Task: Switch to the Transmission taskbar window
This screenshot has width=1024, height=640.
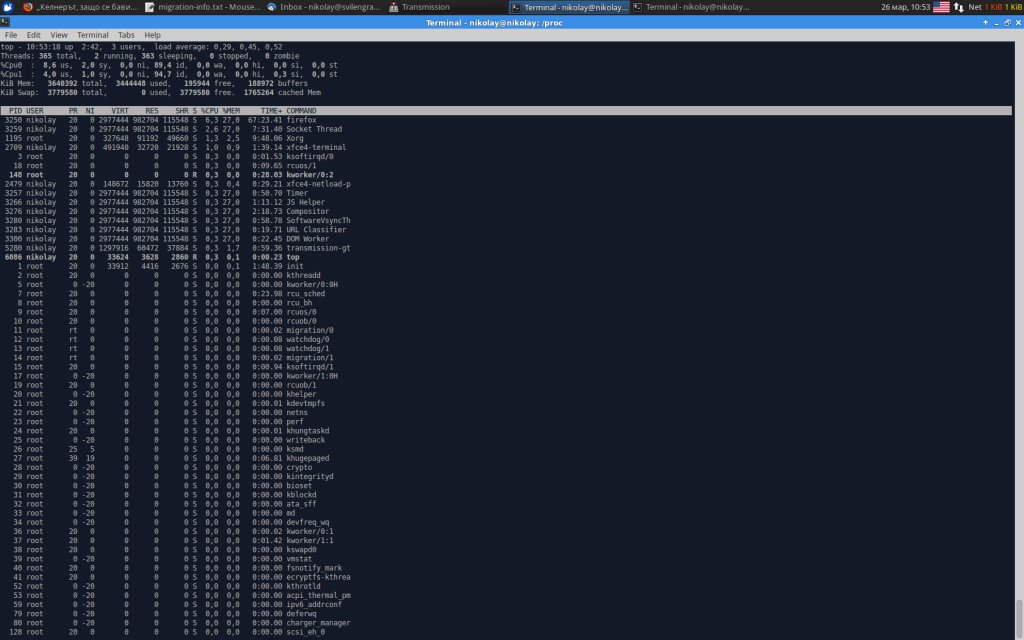Action: coord(446,7)
